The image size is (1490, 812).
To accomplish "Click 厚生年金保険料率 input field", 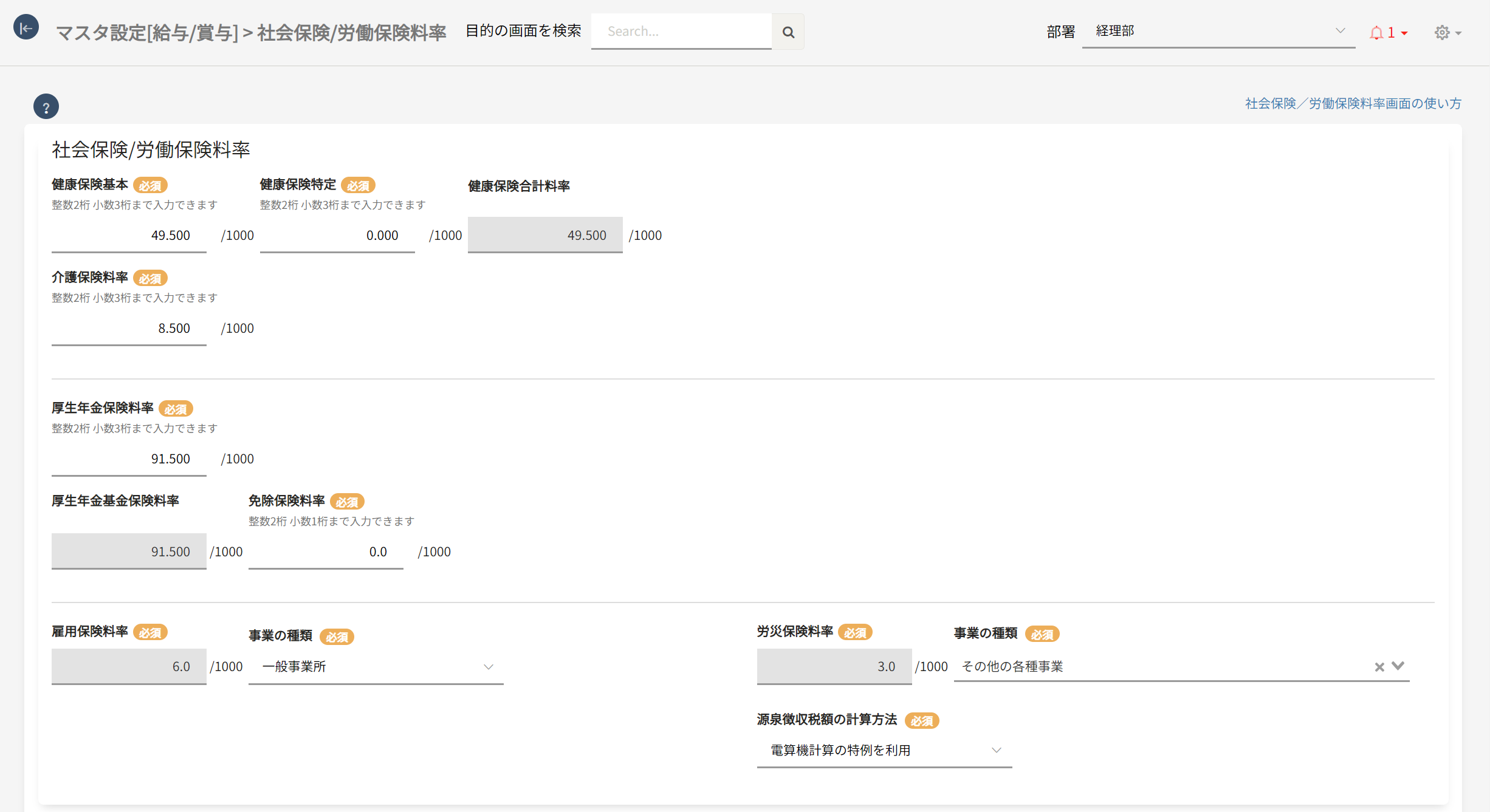I will (129, 459).
